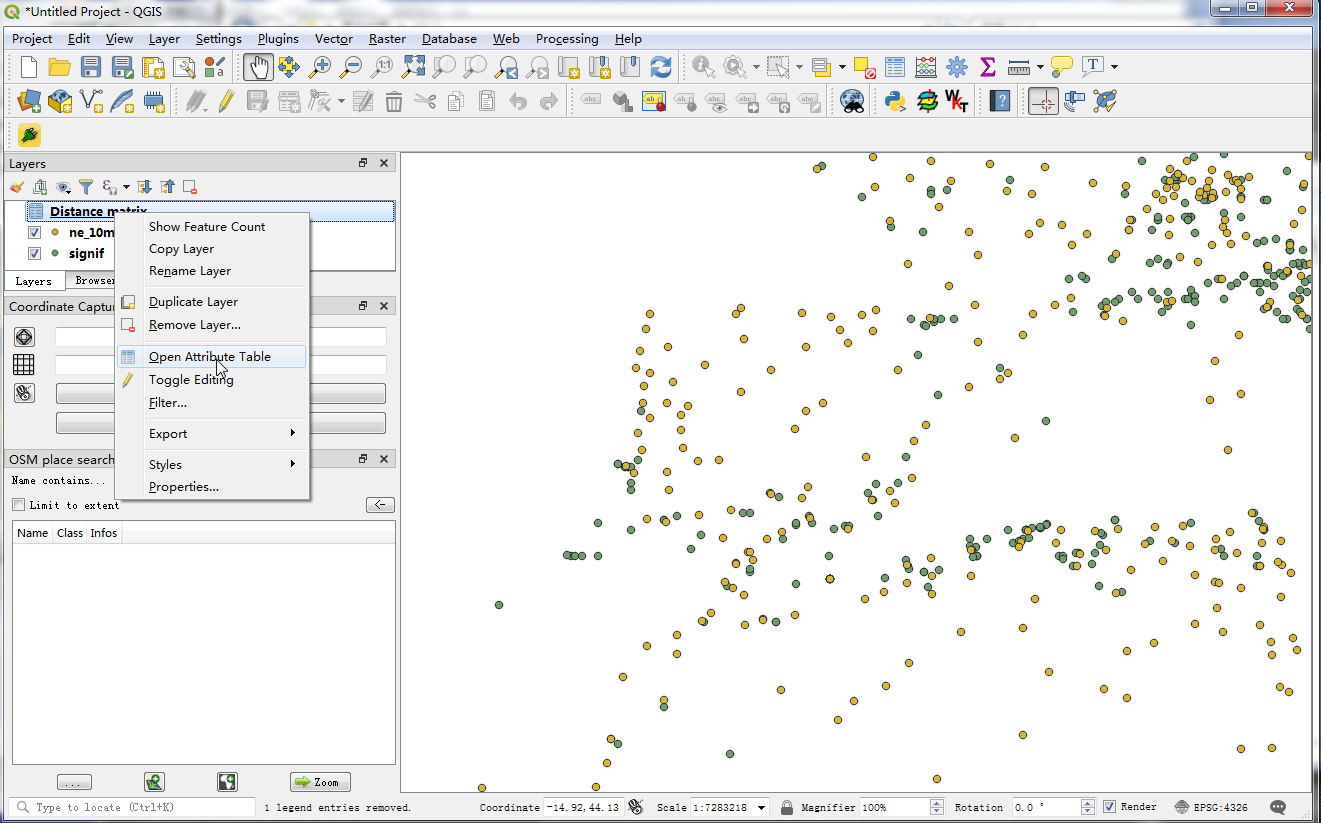Click the Filter Legend funnel icon
This screenshot has width=1321, height=823.
[86, 187]
